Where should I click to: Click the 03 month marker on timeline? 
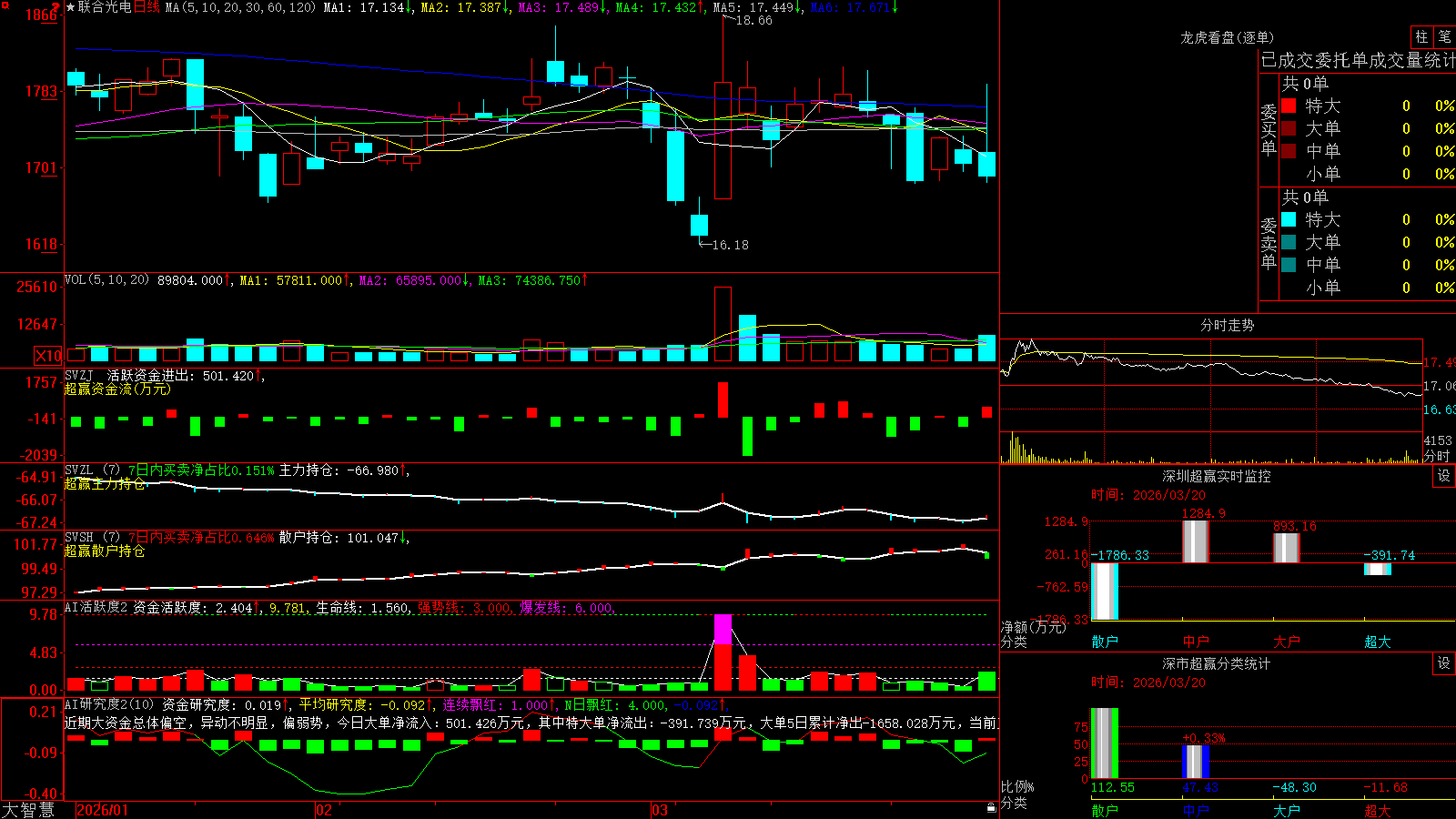click(660, 810)
